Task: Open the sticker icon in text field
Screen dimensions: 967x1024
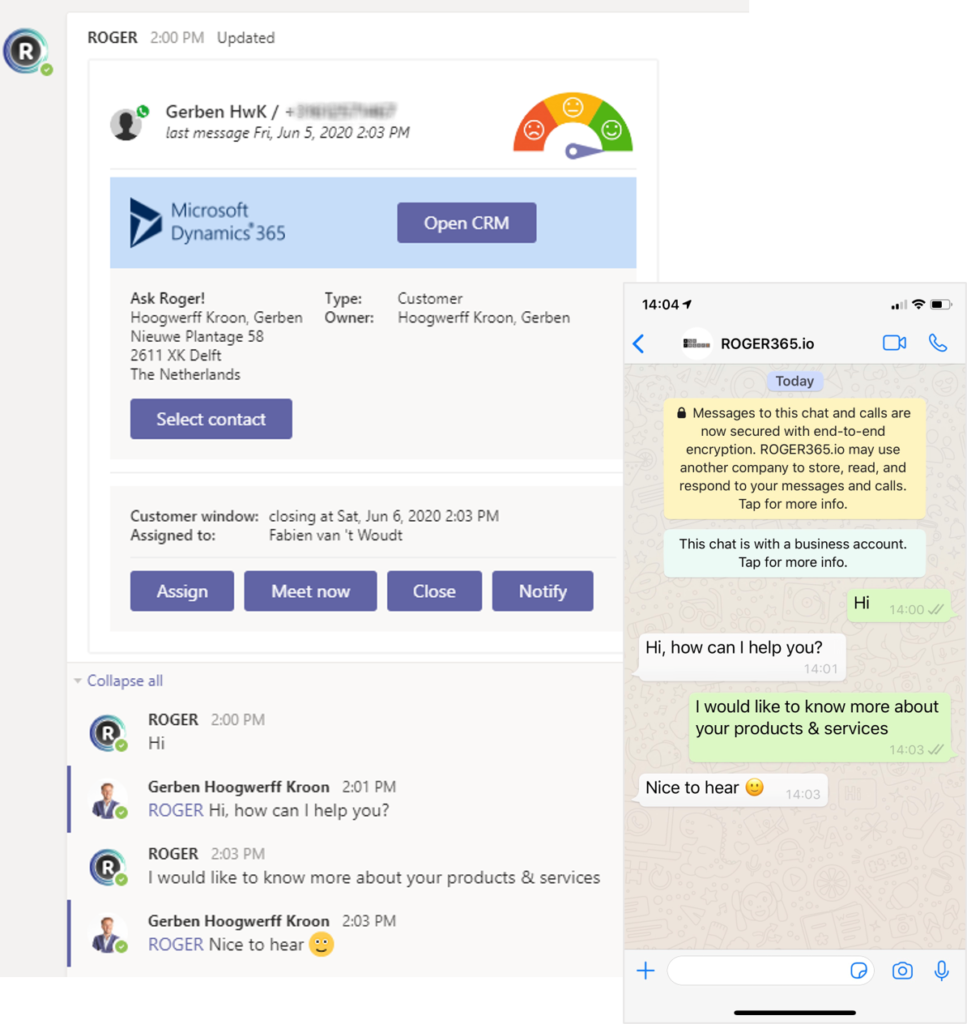Action: [859, 970]
